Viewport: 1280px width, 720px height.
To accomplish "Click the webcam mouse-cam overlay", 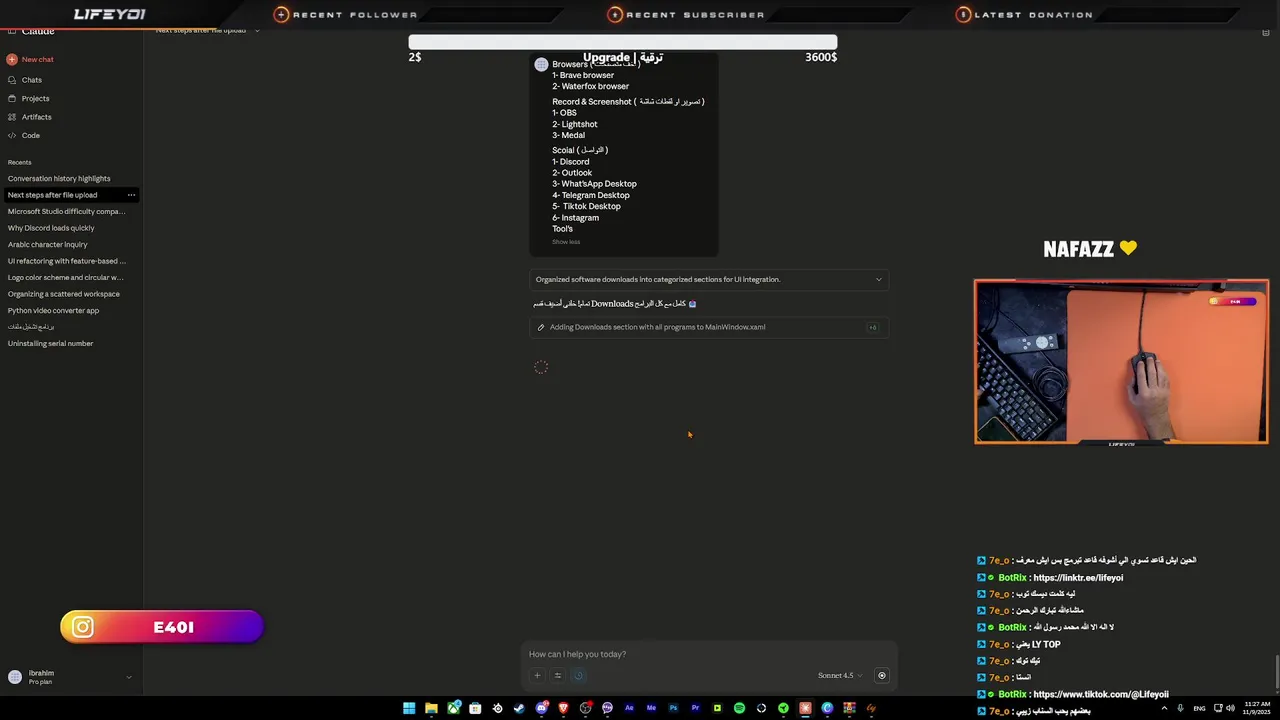I will [x=1121, y=361].
